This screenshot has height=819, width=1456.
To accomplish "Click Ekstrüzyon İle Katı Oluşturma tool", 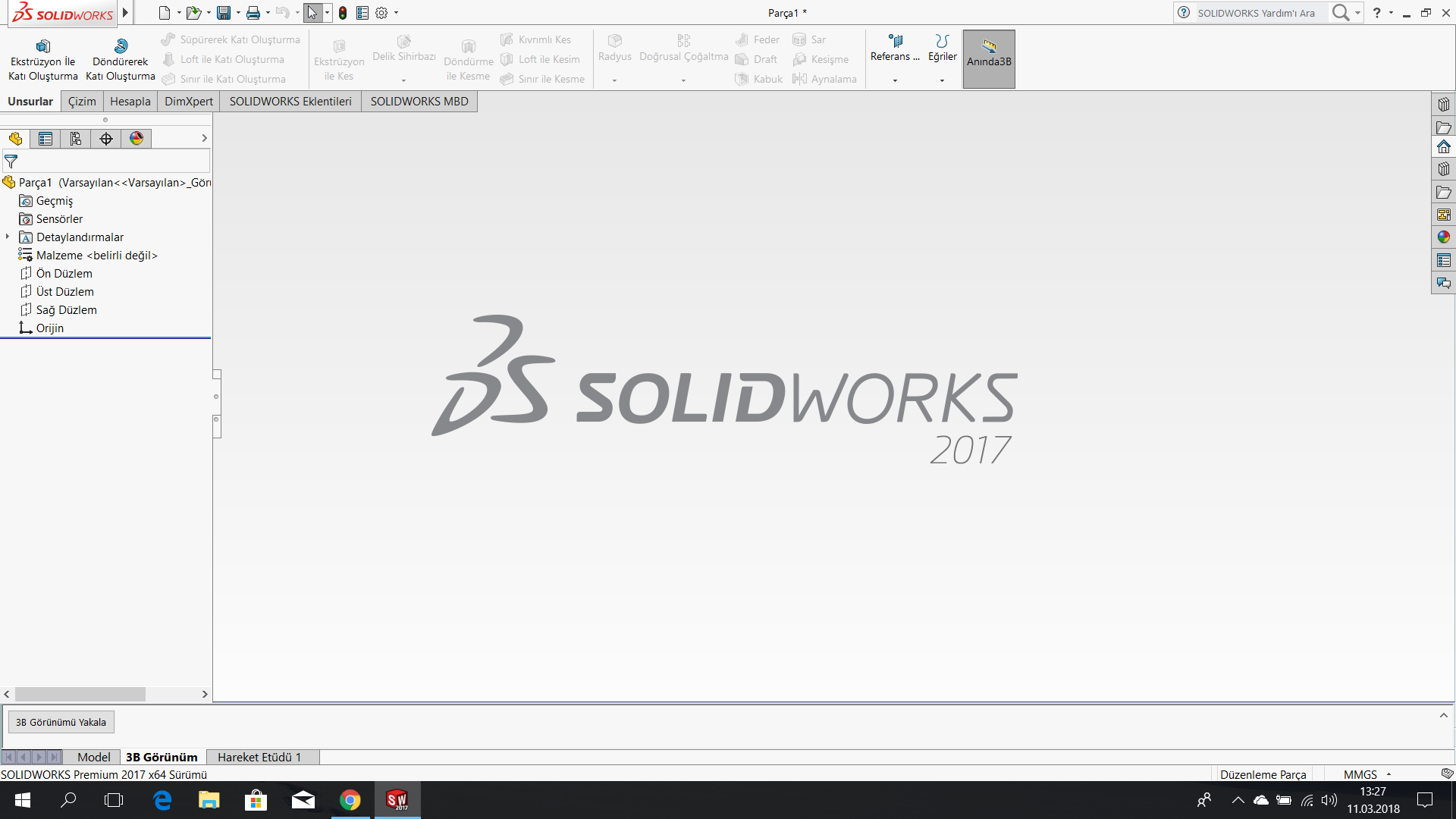I will coord(43,60).
